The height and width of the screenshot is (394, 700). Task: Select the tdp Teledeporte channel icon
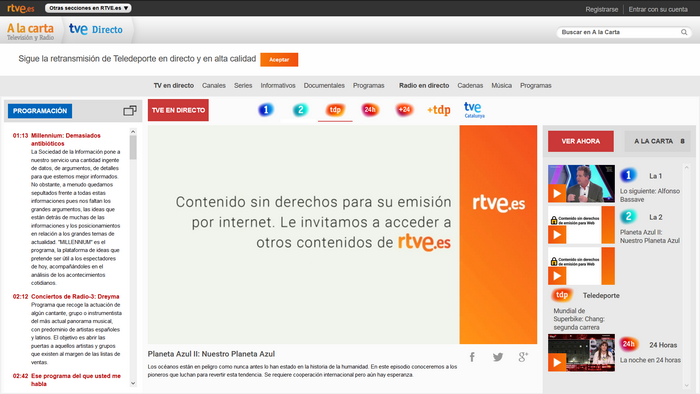(x=335, y=110)
